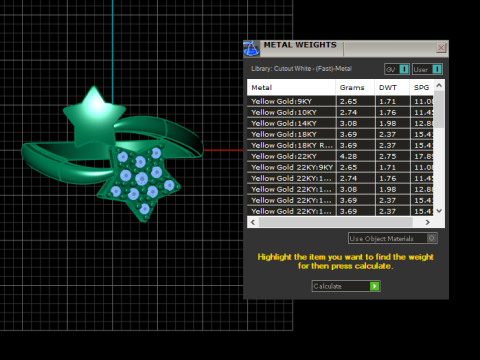
Task: Click the green Calculate arrow icon
Action: tap(374, 286)
